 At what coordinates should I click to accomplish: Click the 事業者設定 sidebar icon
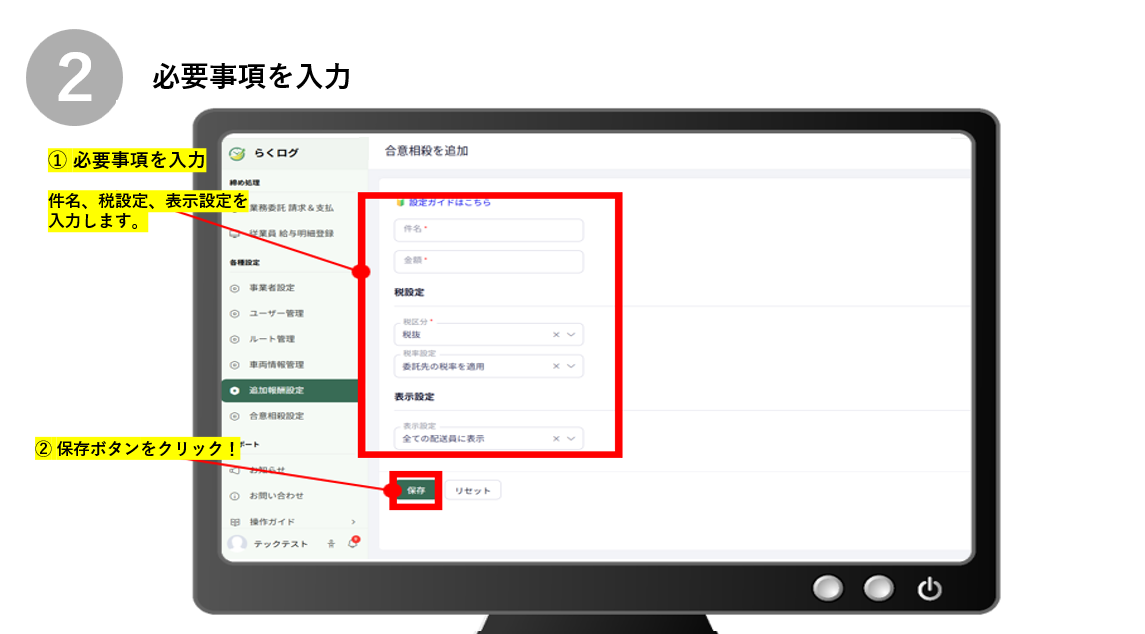coord(235,288)
